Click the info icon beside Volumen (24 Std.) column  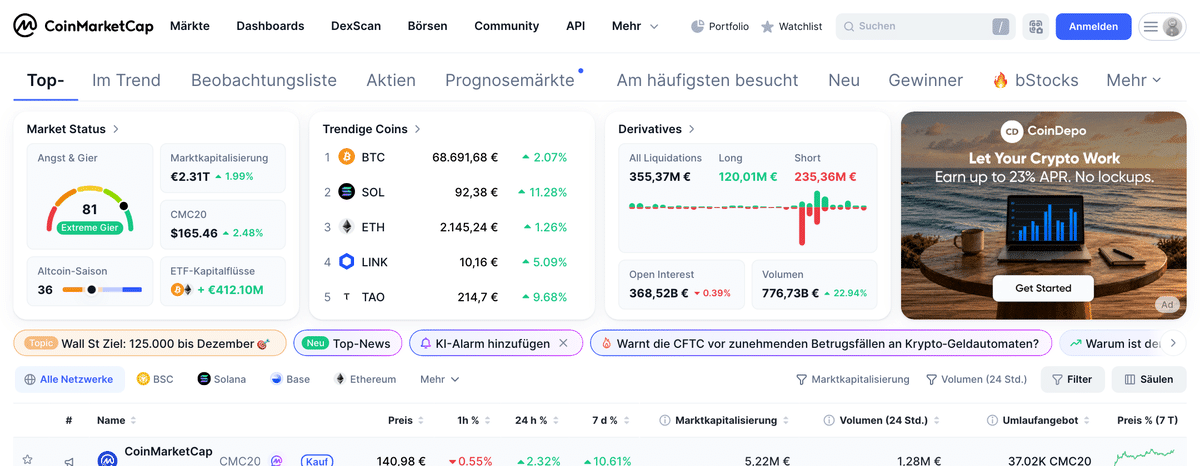pyautogui.click(x=829, y=421)
